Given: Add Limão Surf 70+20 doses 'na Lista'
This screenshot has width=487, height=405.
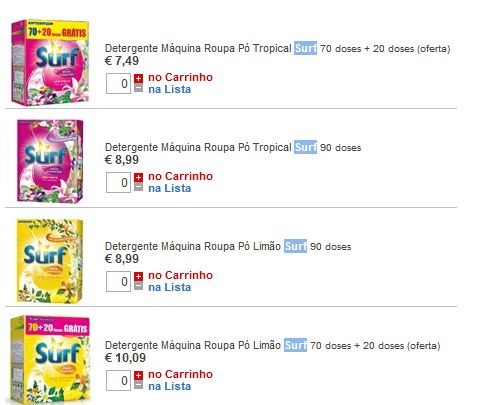Looking at the screenshot, I should tap(170, 386).
